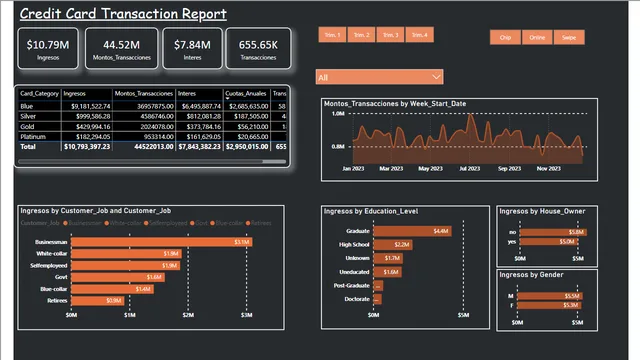Sort table by Interes column header
Screen dimensions: 640x360
tap(187, 93)
